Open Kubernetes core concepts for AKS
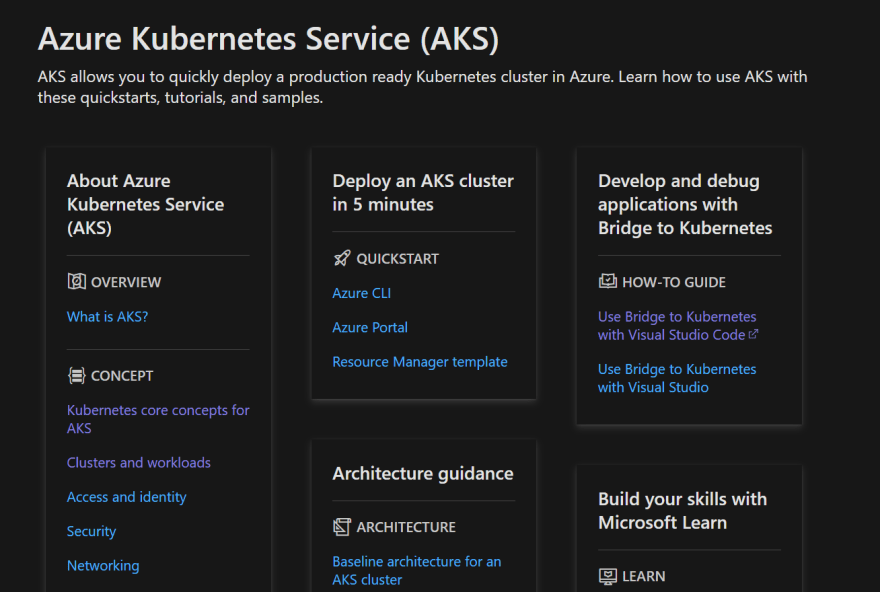The image size is (880, 592). tap(158, 419)
